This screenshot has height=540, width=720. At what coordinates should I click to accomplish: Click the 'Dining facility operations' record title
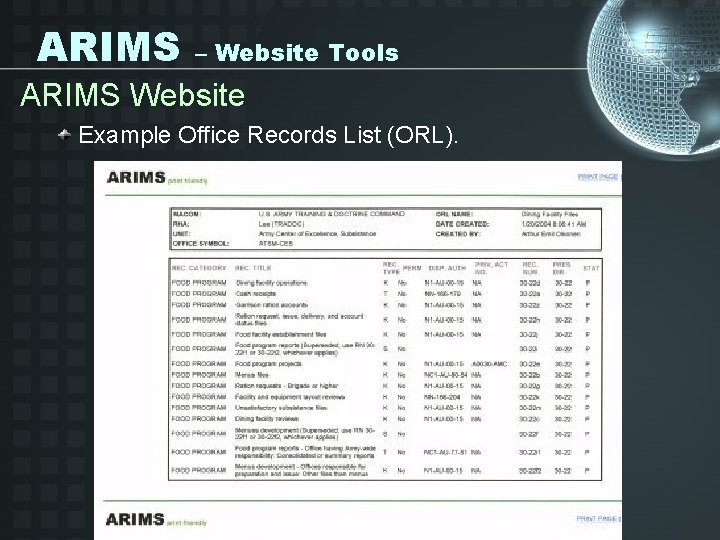pos(271,283)
